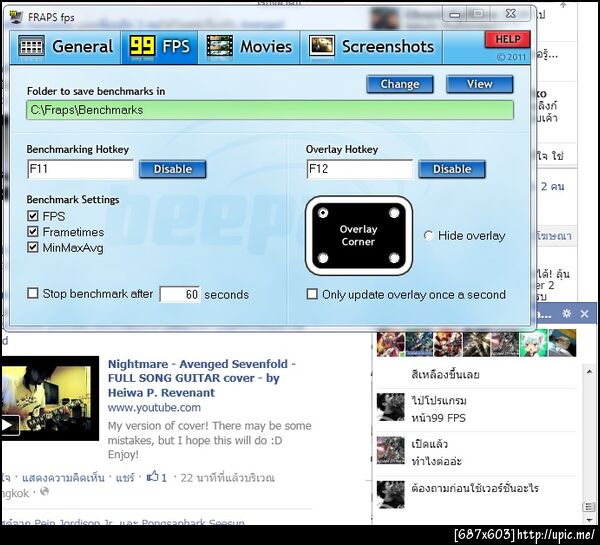Click the Screenshots picture icon

tap(322, 47)
